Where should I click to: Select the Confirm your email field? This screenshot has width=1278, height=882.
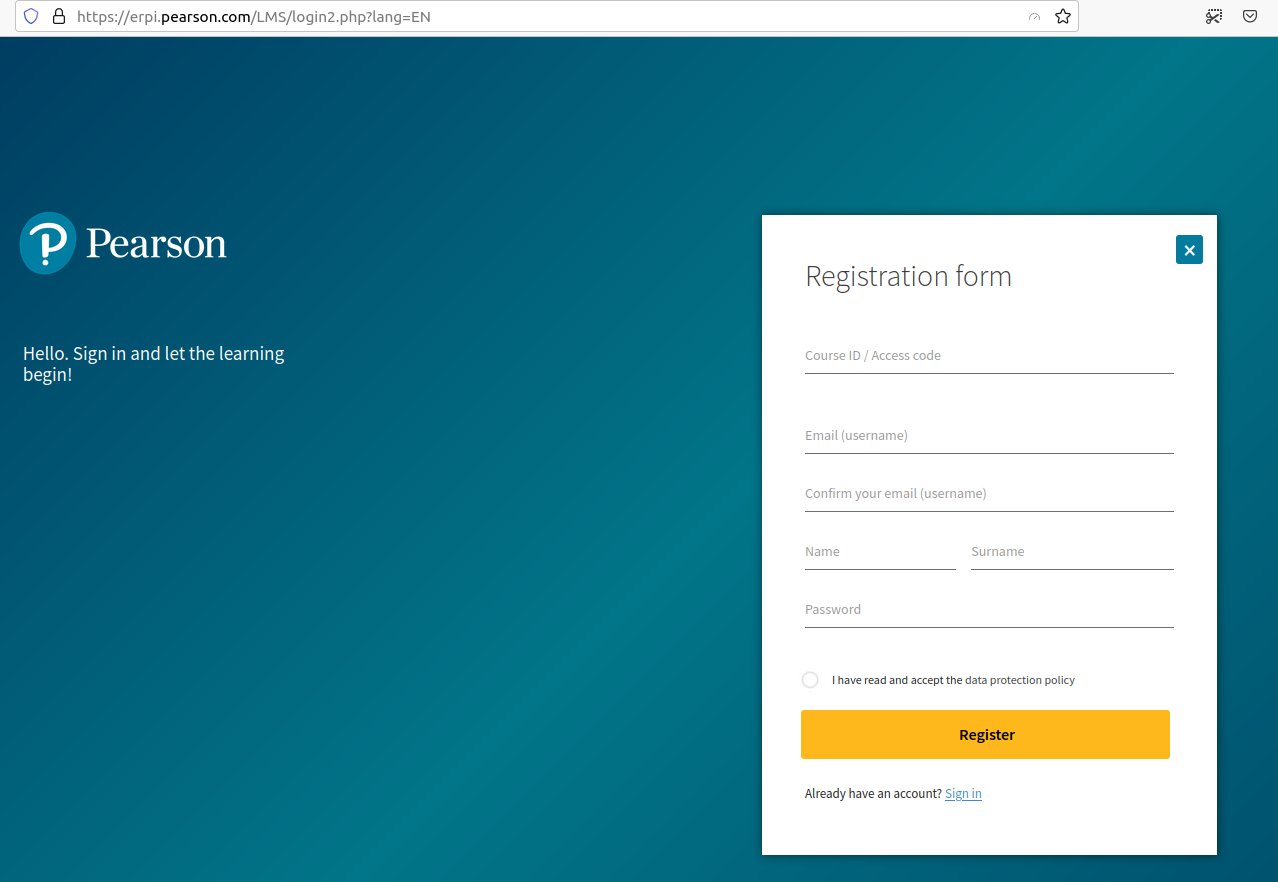coord(988,498)
